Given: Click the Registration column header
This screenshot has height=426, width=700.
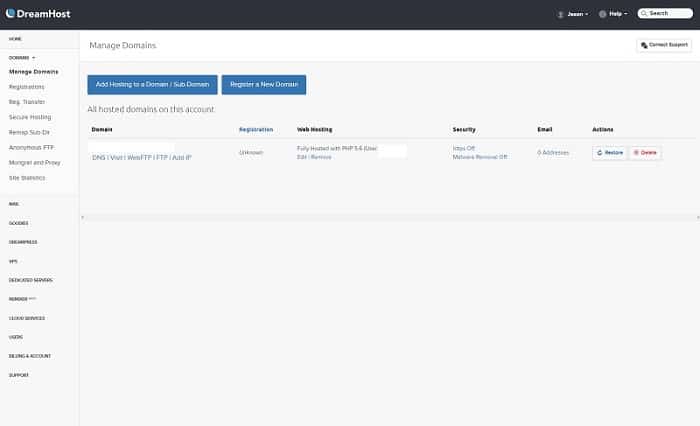Looking at the screenshot, I should pyautogui.click(x=256, y=129).
